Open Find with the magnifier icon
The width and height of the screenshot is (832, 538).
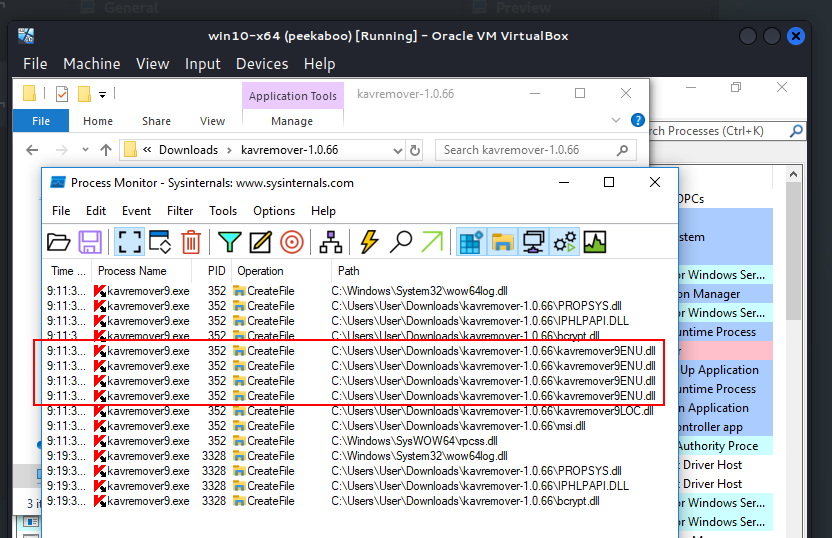pyautogui.click(x=401, y=242)
